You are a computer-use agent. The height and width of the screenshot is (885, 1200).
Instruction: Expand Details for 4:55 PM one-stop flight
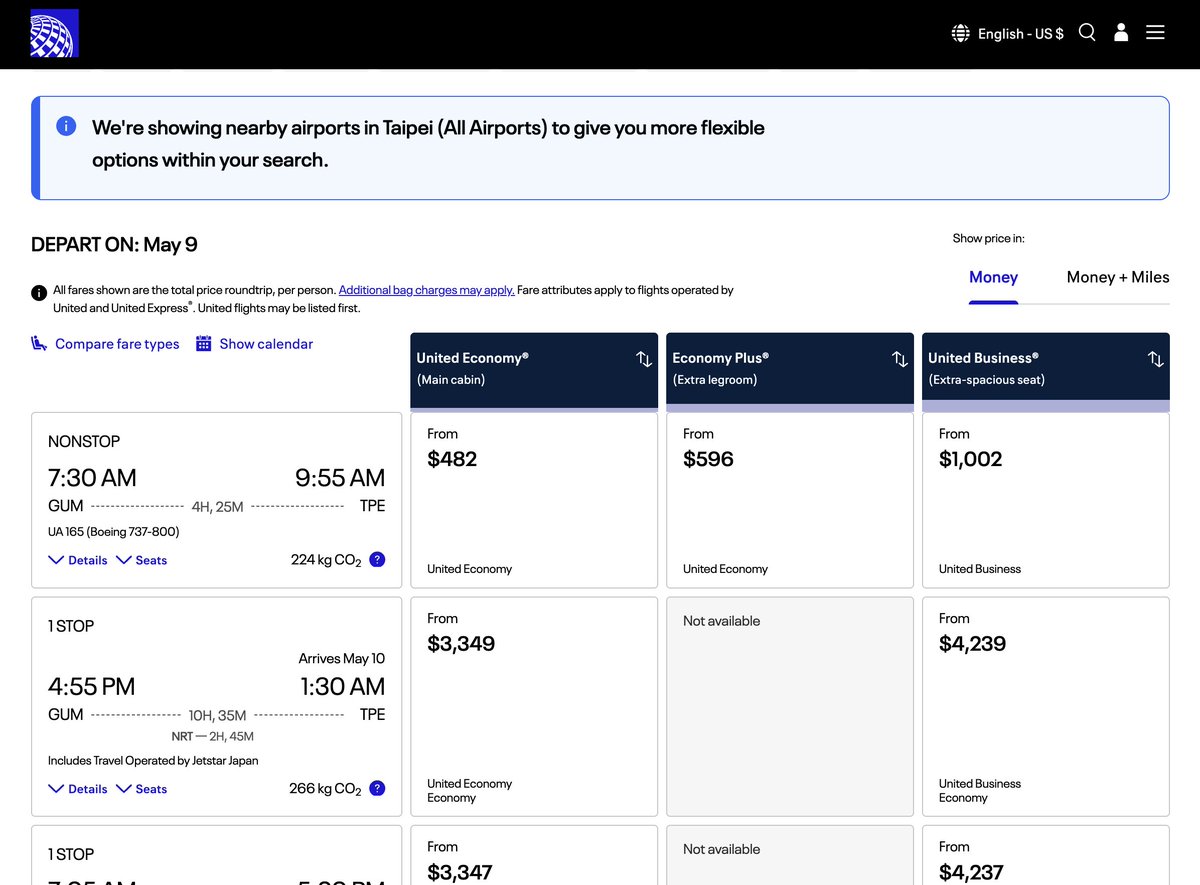78,789
